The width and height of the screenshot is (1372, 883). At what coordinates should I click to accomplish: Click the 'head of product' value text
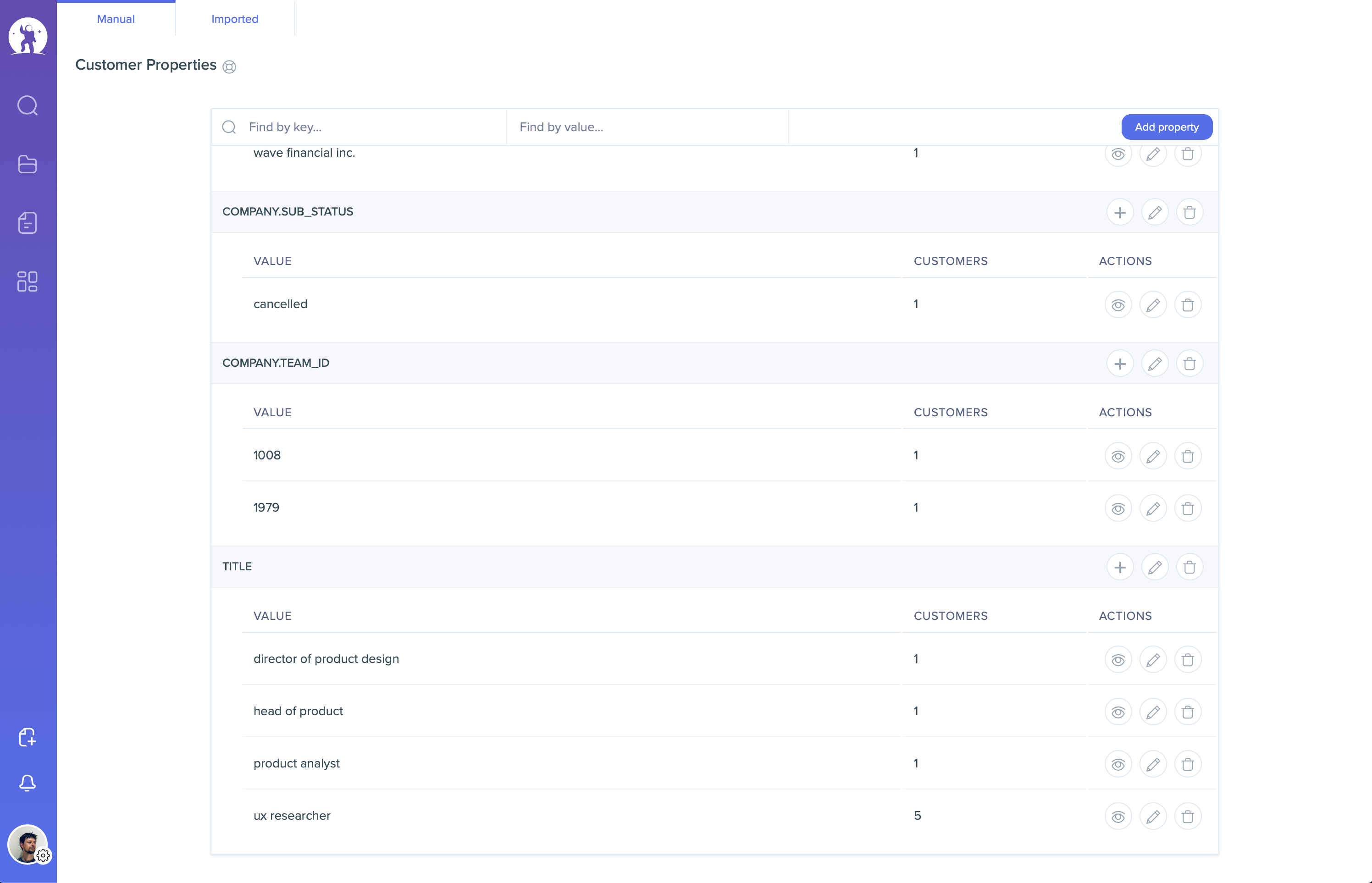point(298,711)
